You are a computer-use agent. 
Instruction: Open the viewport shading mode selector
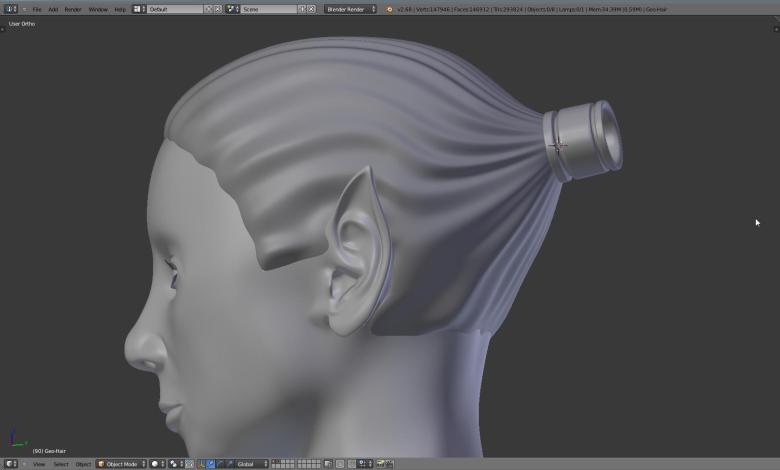(157, 464)
